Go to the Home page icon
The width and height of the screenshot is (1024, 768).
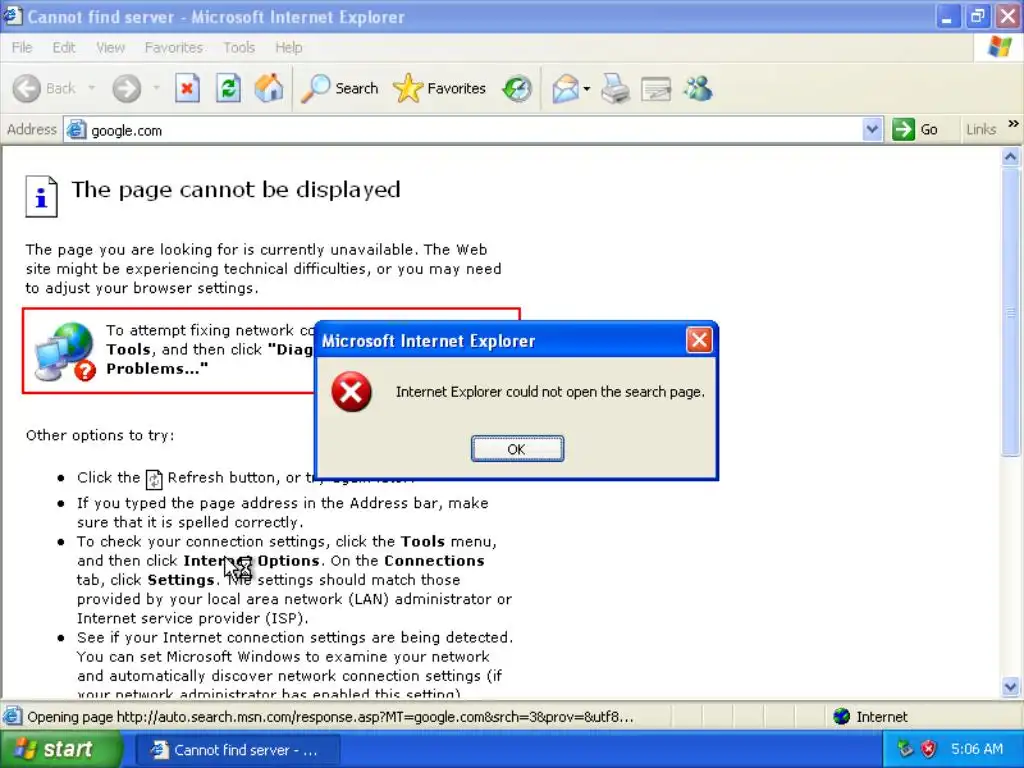pyautogui.click(x=268, y=88)
